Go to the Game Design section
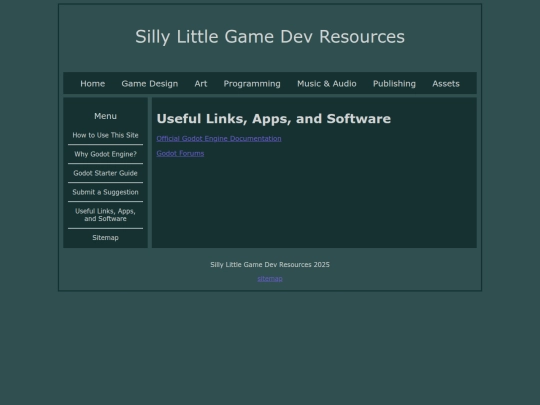Screen dimensions: 540x405 pyautogui.click(x=150, y=84)
